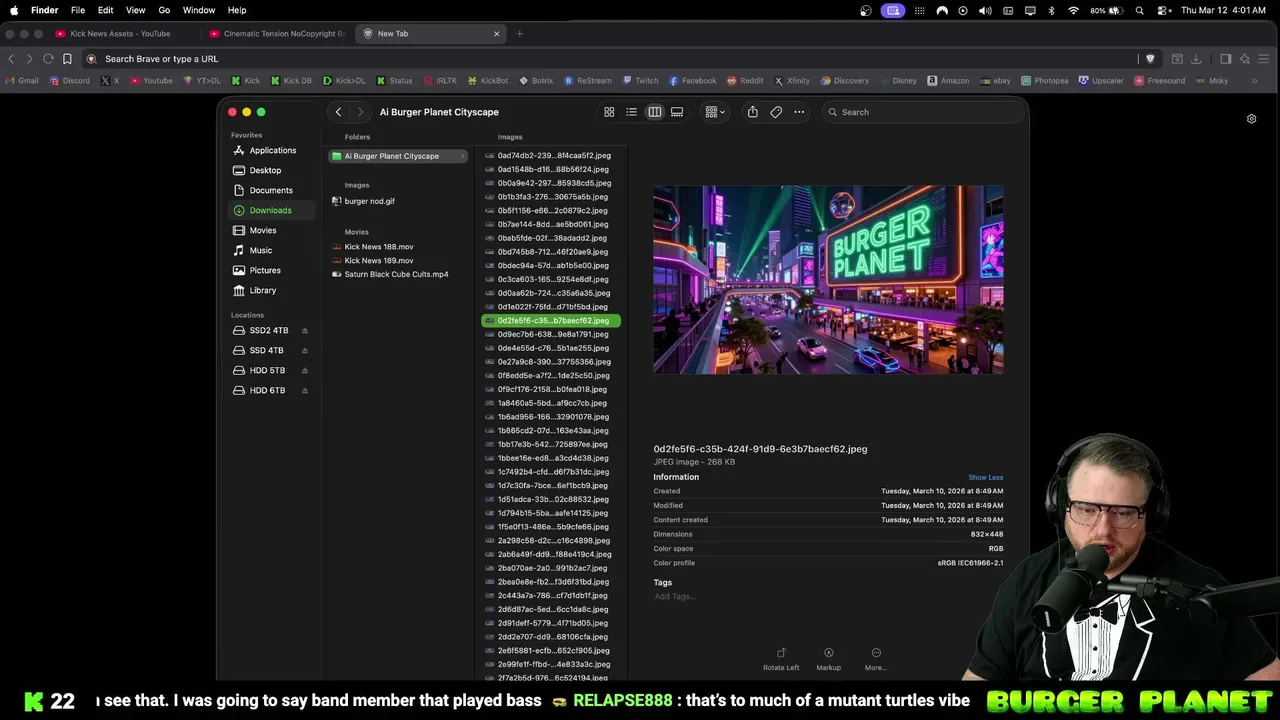Switch Finder to icon view
Image resolution: width=1280 pixels, height=720 pixels.
pyautogui.click(x=609, y=112)
